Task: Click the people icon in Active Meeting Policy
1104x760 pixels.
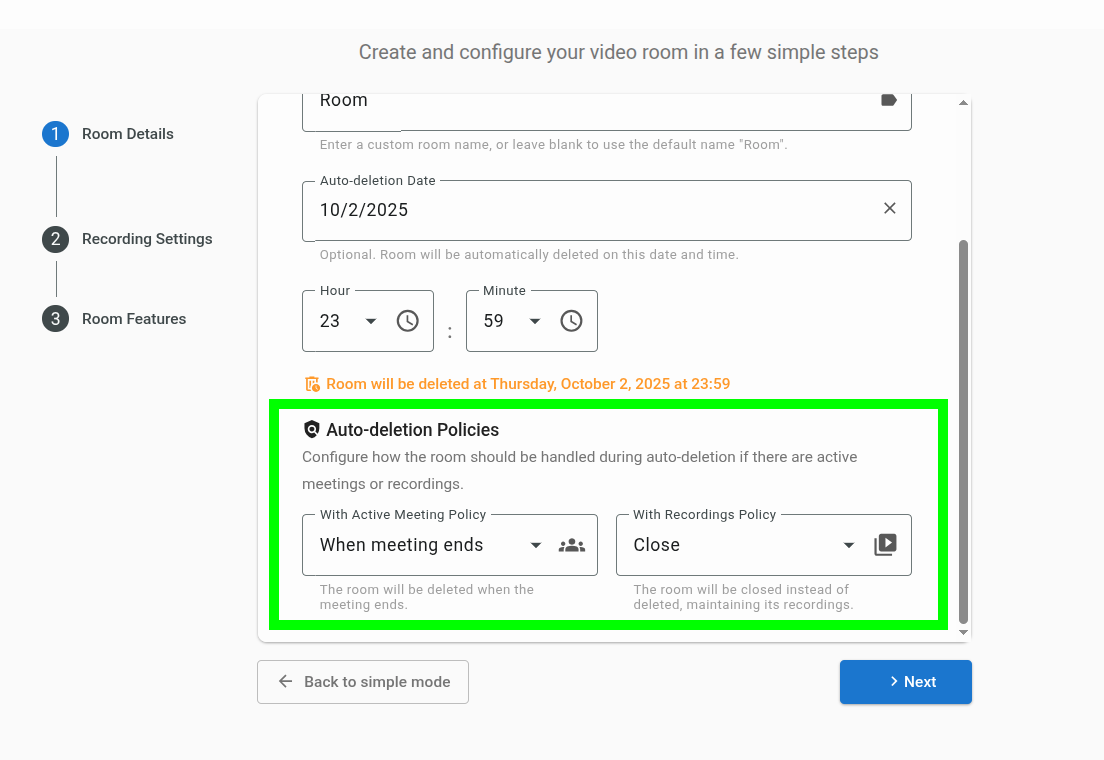Action: [x=572, y=545]
